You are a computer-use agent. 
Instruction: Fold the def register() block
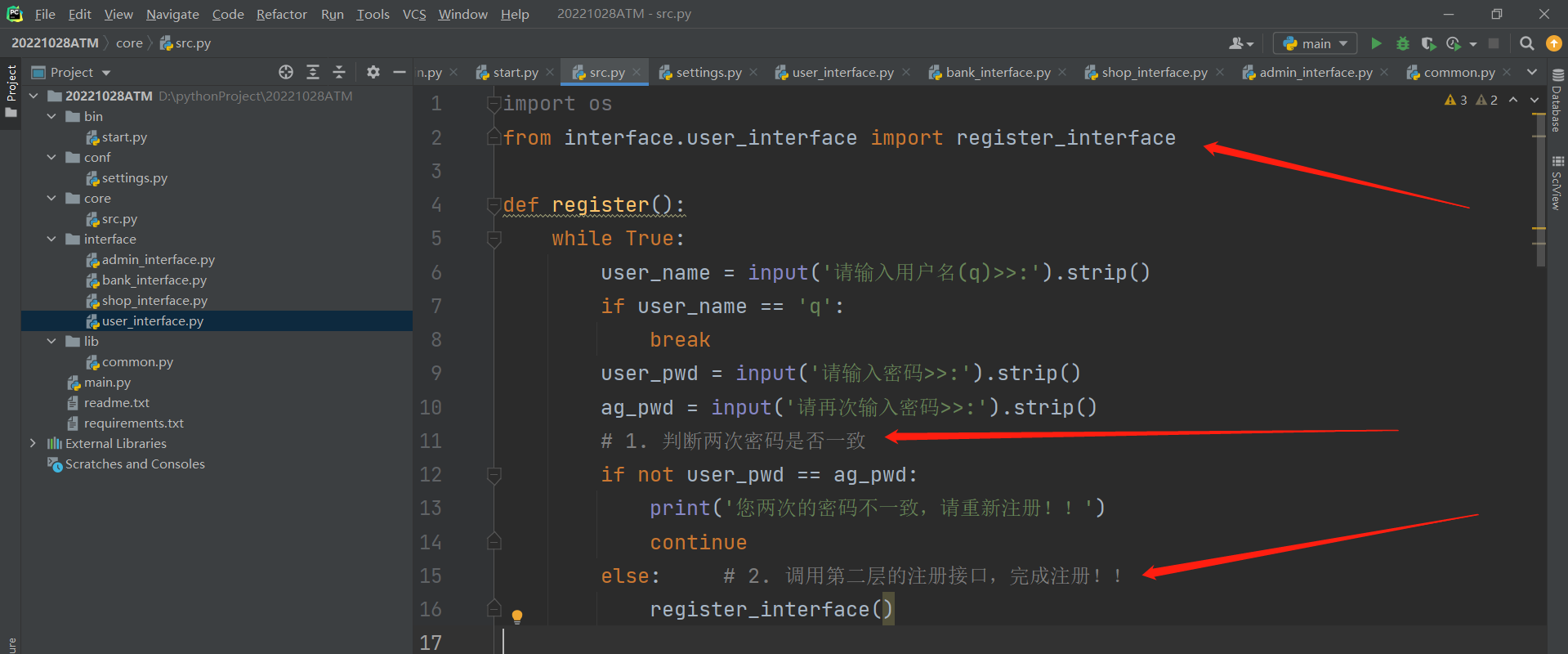[494, 204]
